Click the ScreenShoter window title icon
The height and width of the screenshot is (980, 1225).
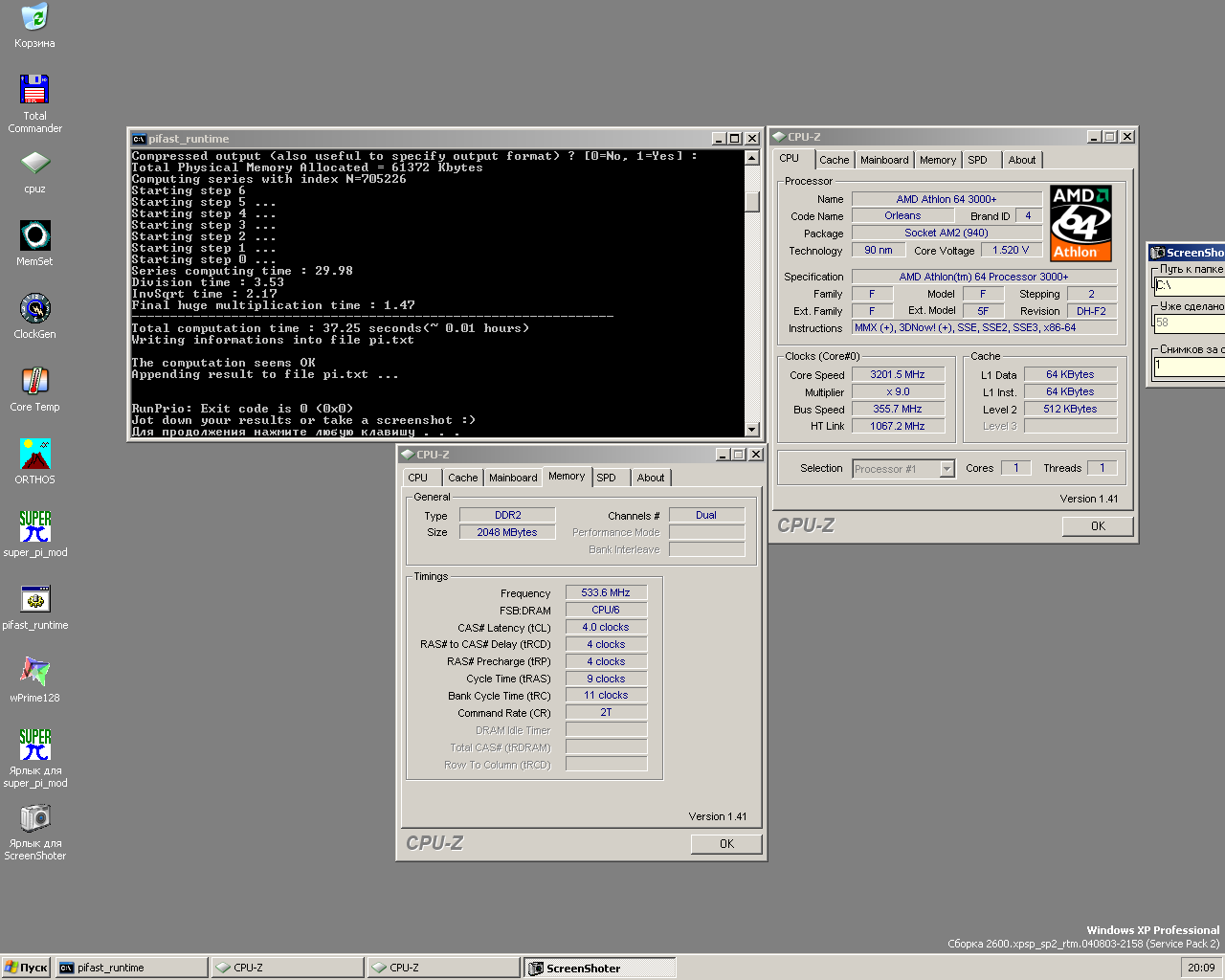[1157, 253]
